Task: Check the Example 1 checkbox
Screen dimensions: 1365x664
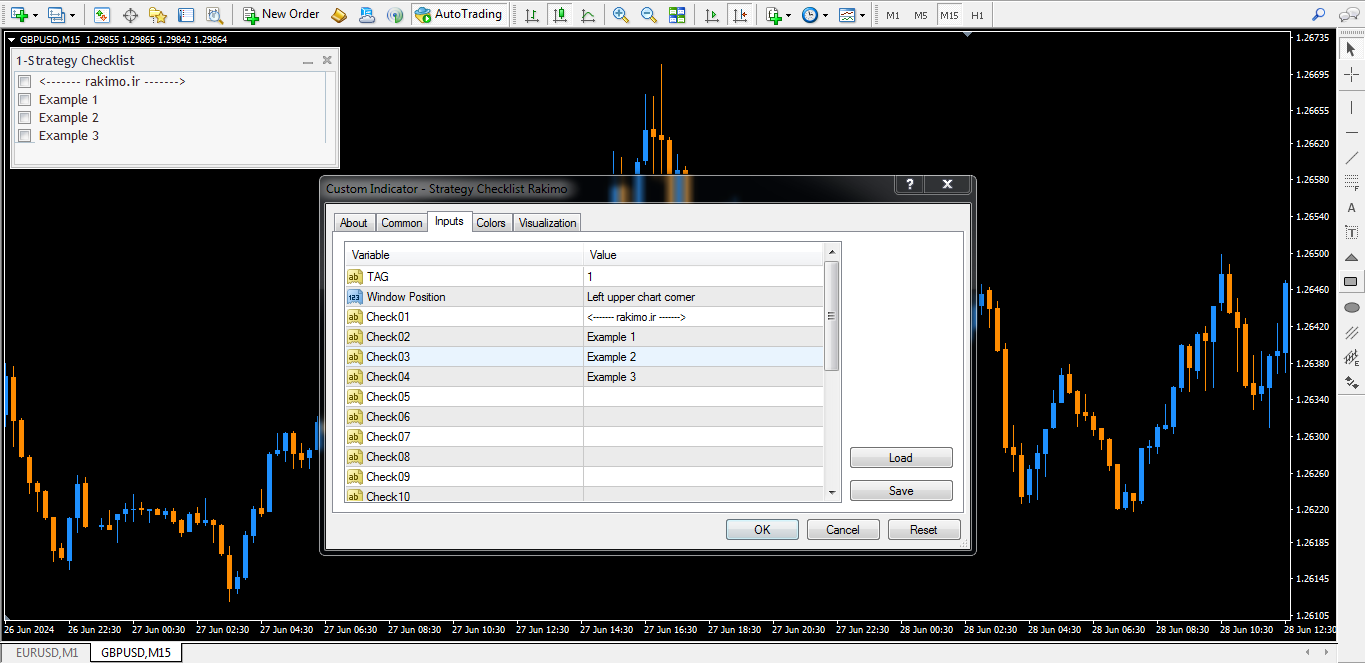Action: click(x=25, y=100)
